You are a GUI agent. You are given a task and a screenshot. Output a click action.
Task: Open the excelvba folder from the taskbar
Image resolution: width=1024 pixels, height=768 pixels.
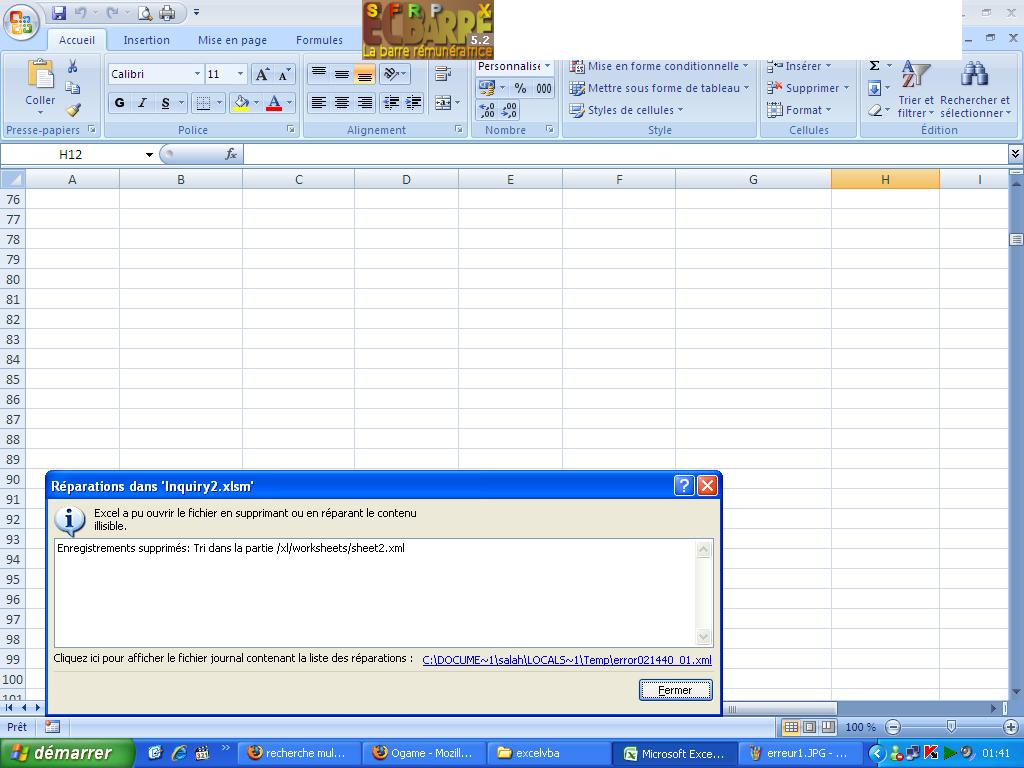pyautogui.click(x=550, y=753)
